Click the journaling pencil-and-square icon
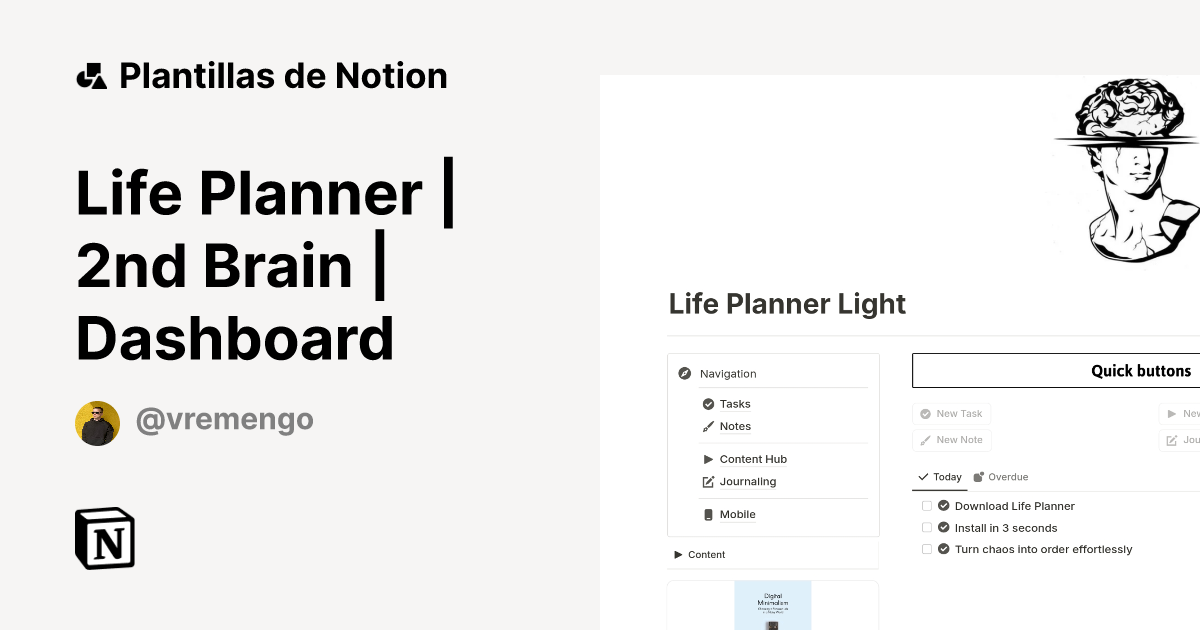Image resolution: width=1200 pixels, height=630 pixels. (x=707, y=481)
